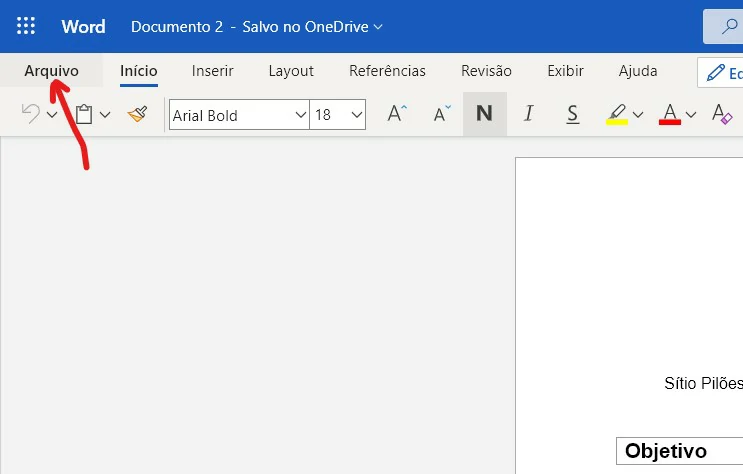Open the Arquivo menu

(x=51, y=71)
